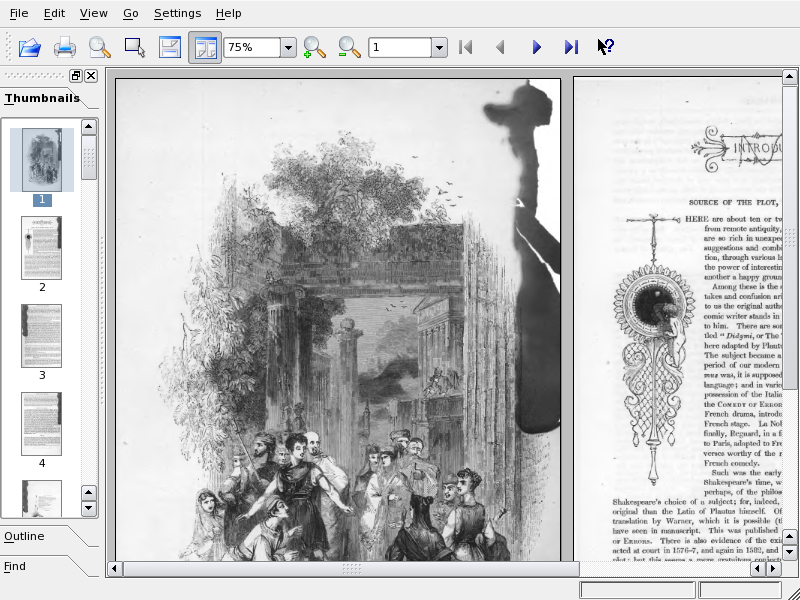The height and width of the screenshot is (600, 800).
Task: Click document vertical scroll up arrow at top
Action: [x=790, y=77]
